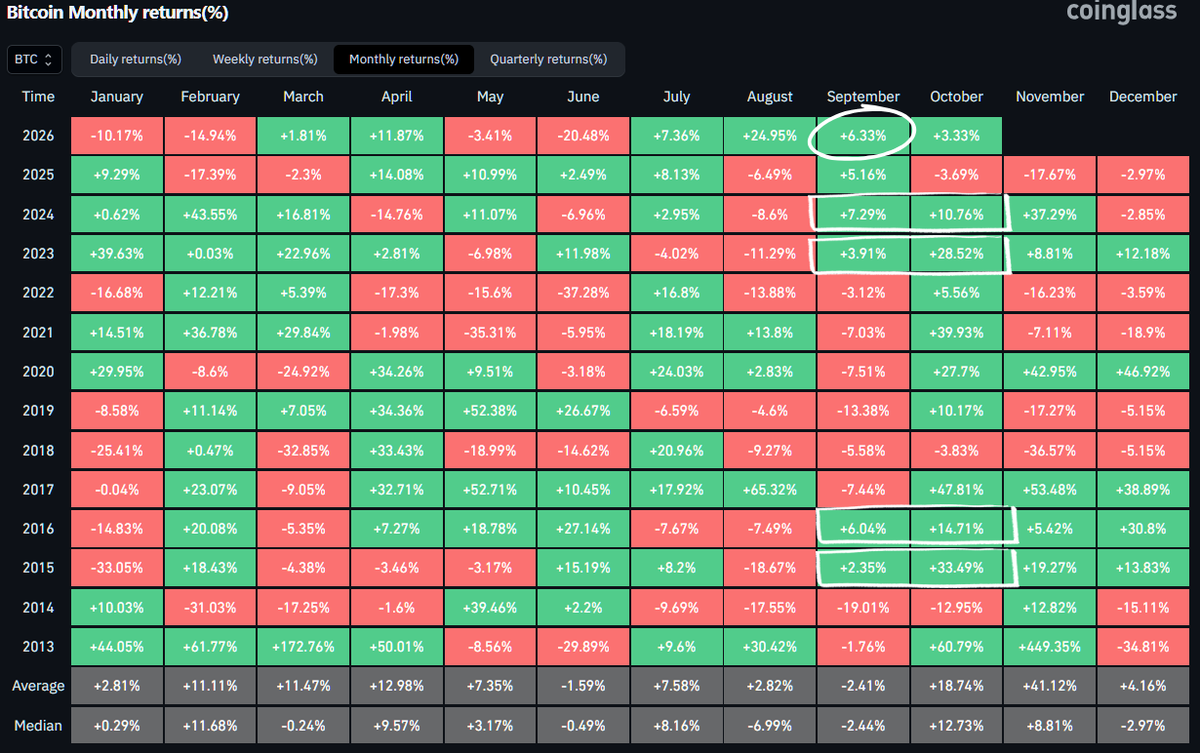Select the -35.31% May 2021 cell
Screen dimensions: 1200x753
[490, 332]
